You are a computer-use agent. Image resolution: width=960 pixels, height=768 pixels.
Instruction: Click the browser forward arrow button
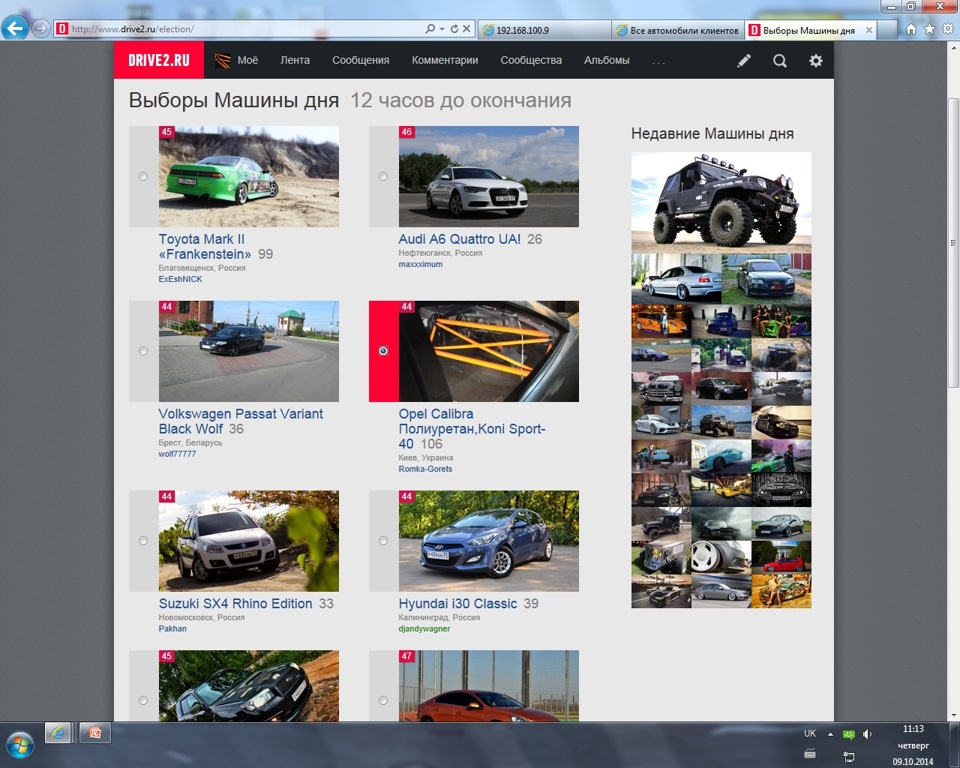(40, 29)
